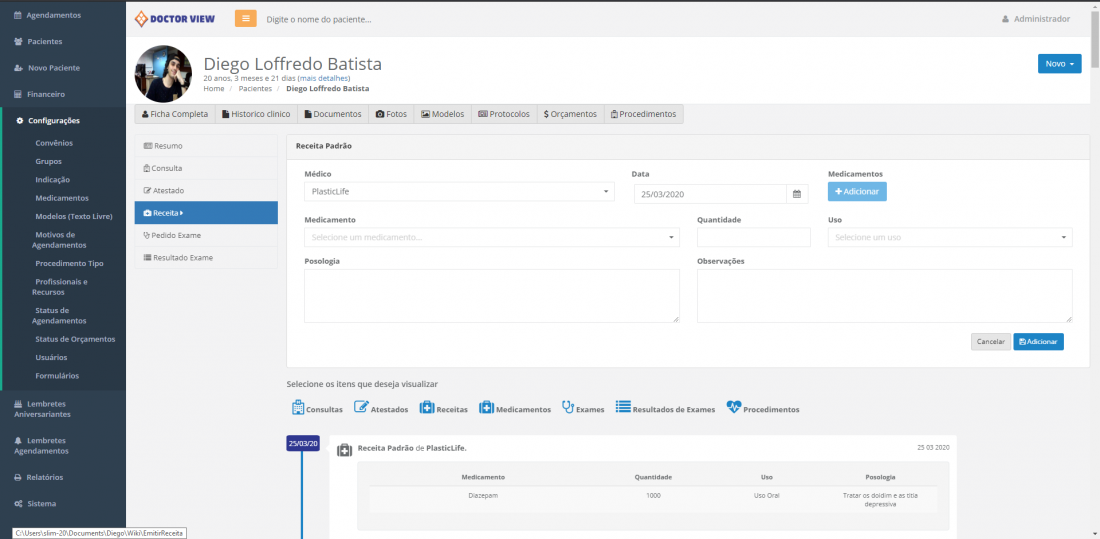Viewport: 1100px width, 539px height.
Task: Click into the Quantidade input field
Action: (x=753, y=238)
